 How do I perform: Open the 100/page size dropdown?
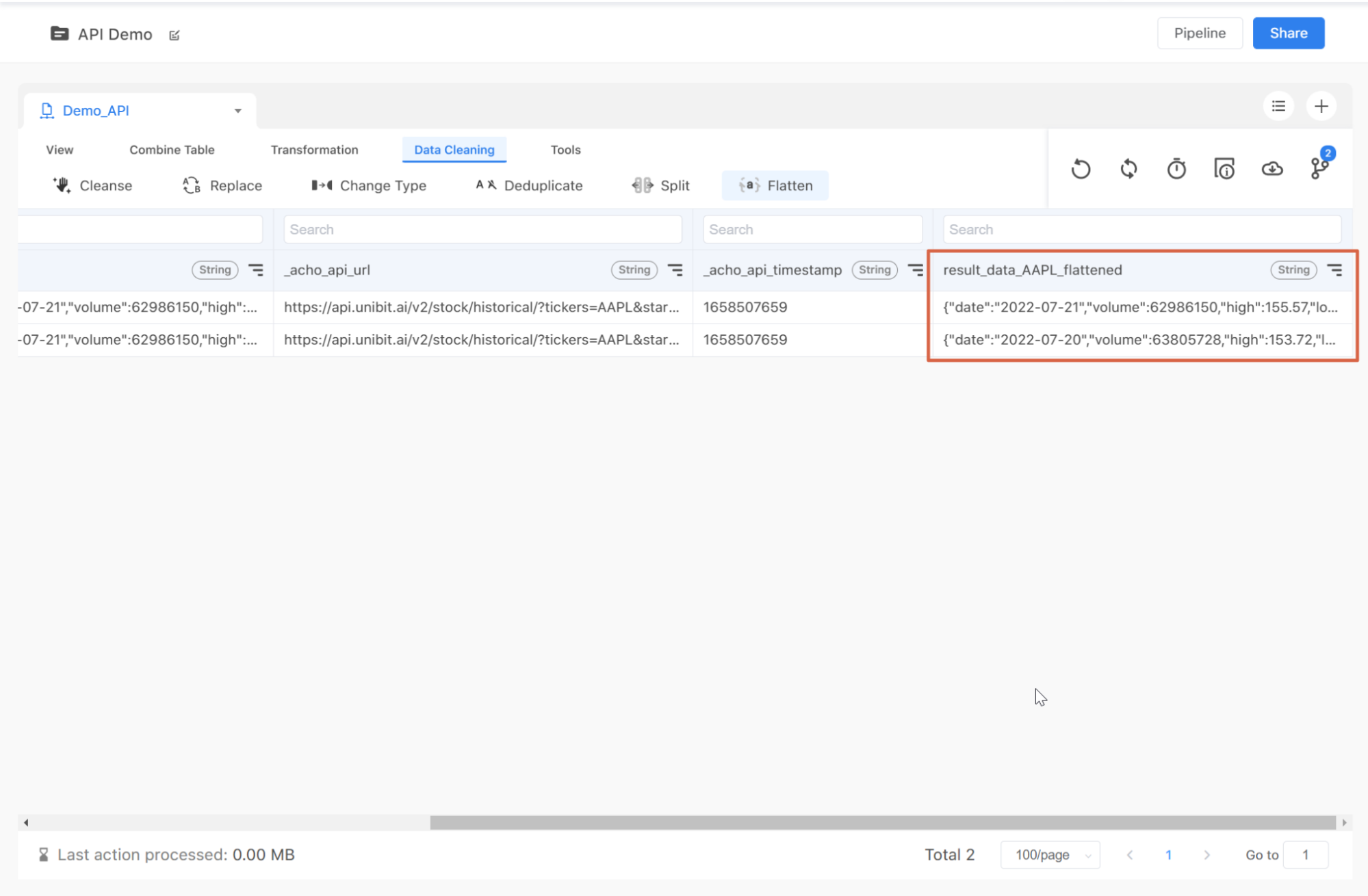click(1050, 855)
